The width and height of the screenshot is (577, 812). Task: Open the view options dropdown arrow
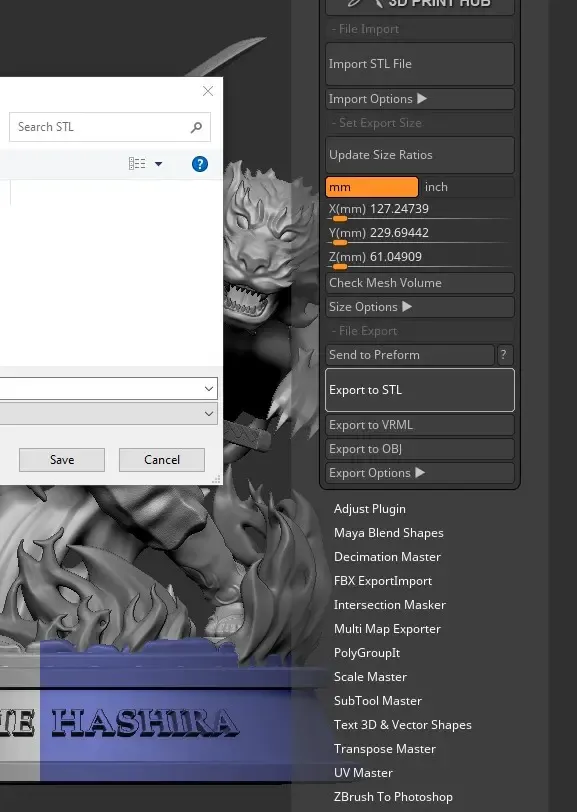point(158,164)
